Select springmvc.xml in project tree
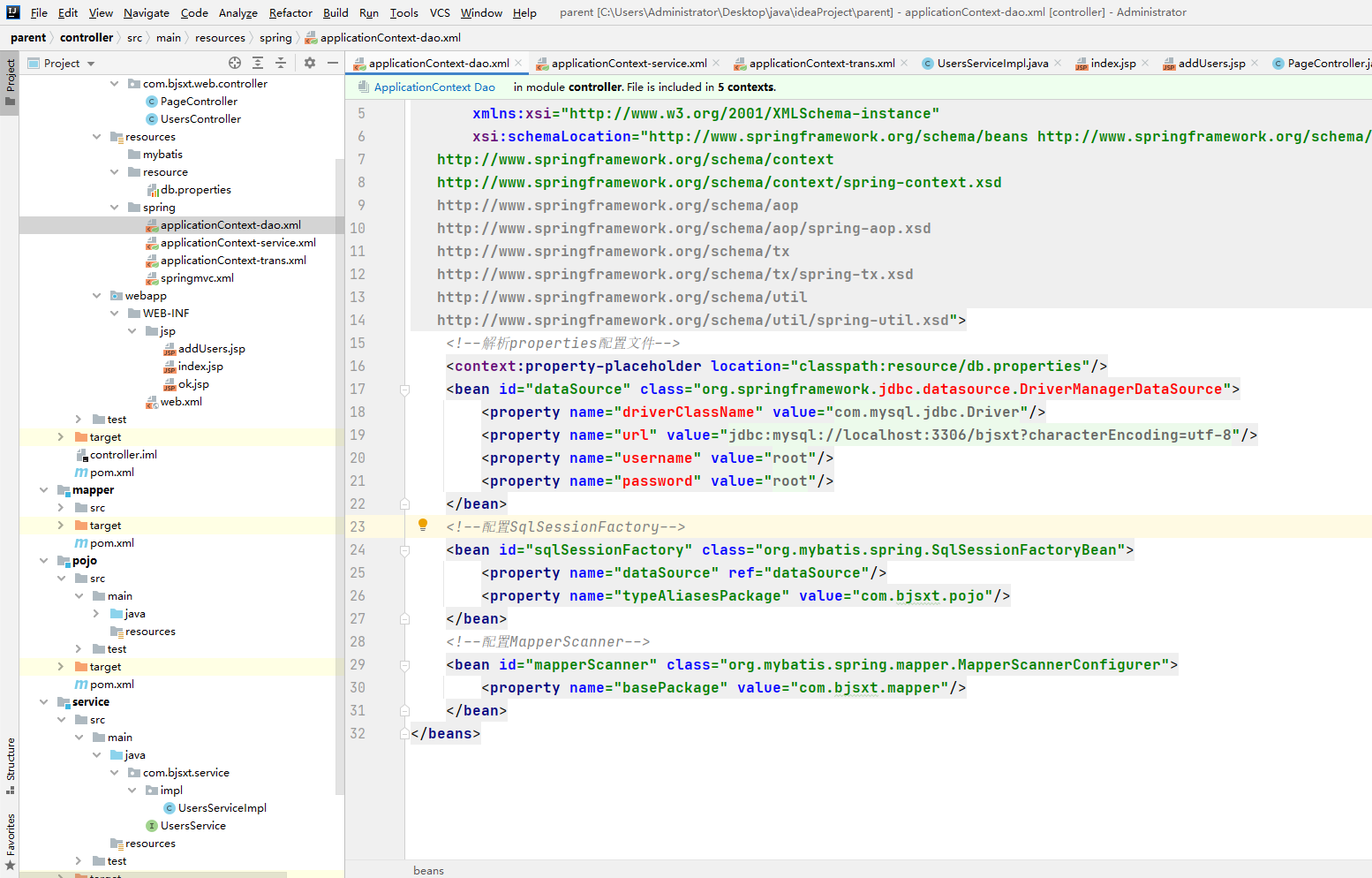This screenshot has width=1372, height=878. pyautogui.click(x=197, y=278)
